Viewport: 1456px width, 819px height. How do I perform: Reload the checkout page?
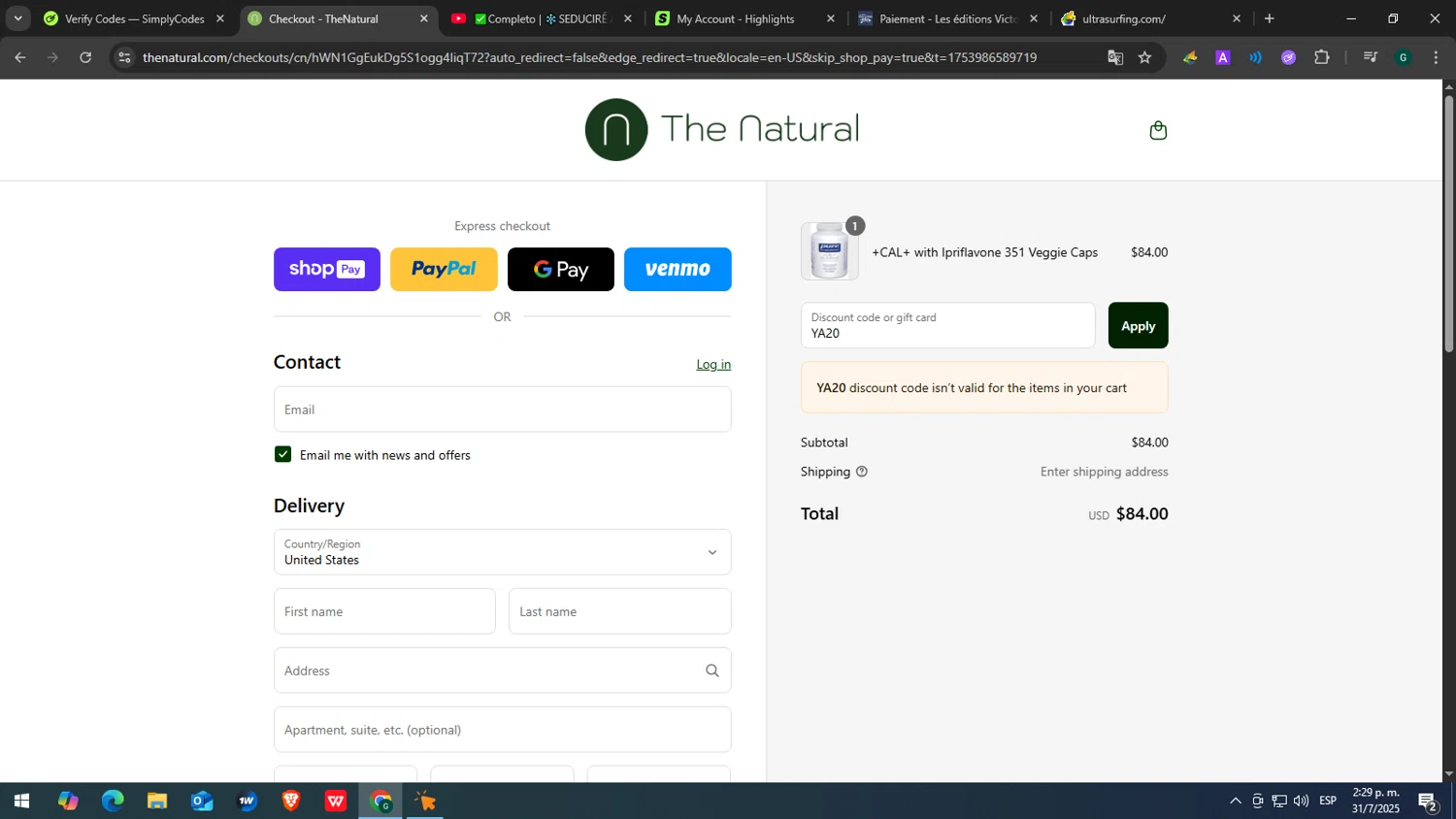[85, 57]
